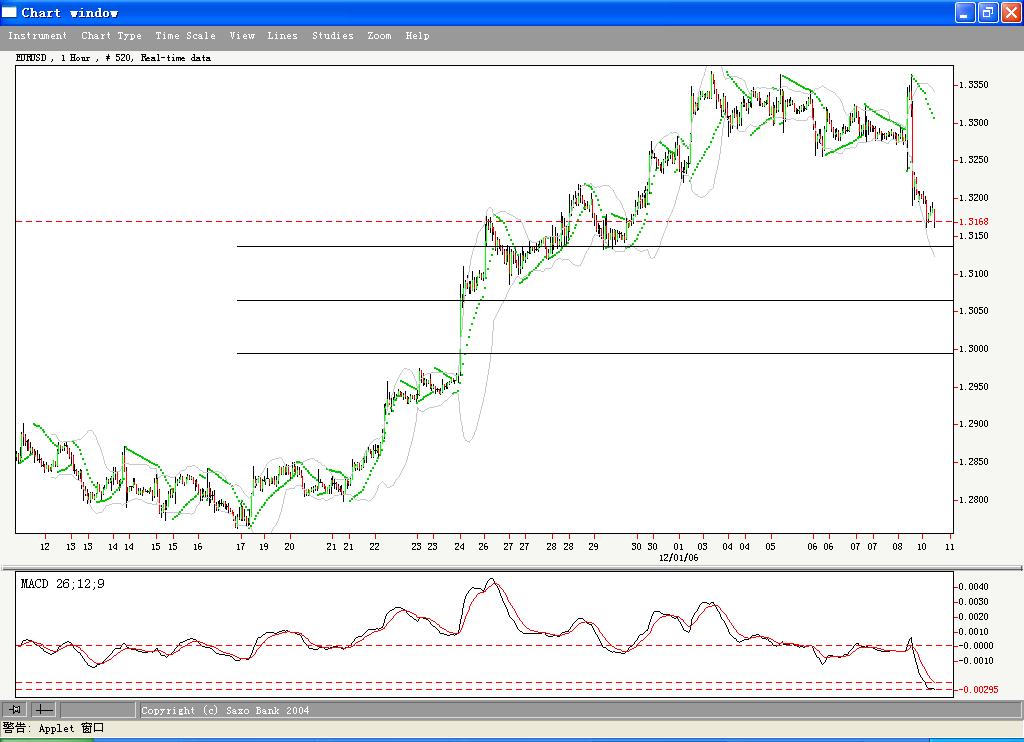Open the View menu
1024x742 pixels.
tap(242, 35)
